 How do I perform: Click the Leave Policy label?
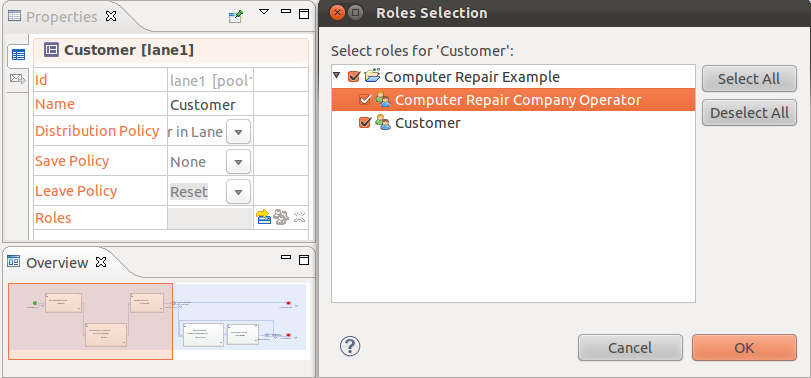click(x=76, y=191)
